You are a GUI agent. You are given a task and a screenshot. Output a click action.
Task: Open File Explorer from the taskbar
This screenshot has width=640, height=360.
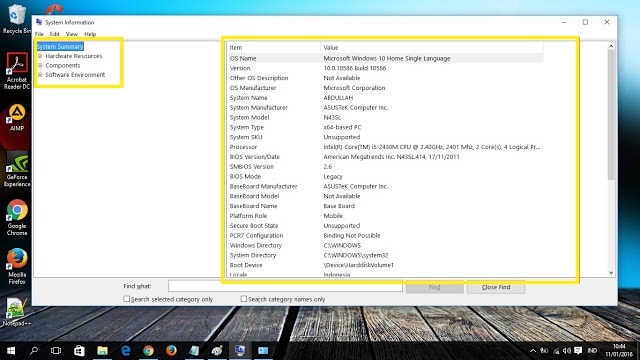[x=102, y=350]
